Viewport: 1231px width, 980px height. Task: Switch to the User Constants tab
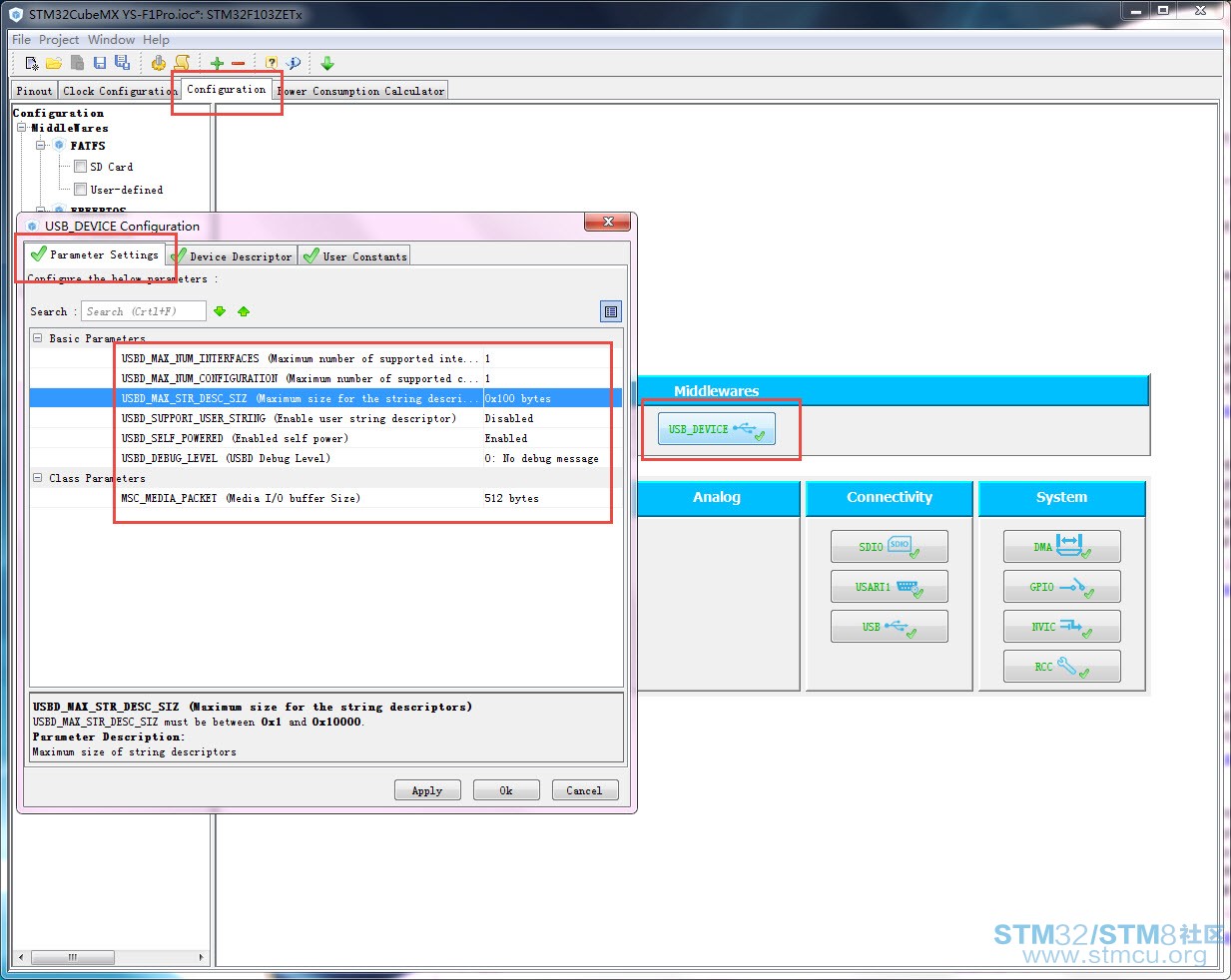[x=354, y=256]
